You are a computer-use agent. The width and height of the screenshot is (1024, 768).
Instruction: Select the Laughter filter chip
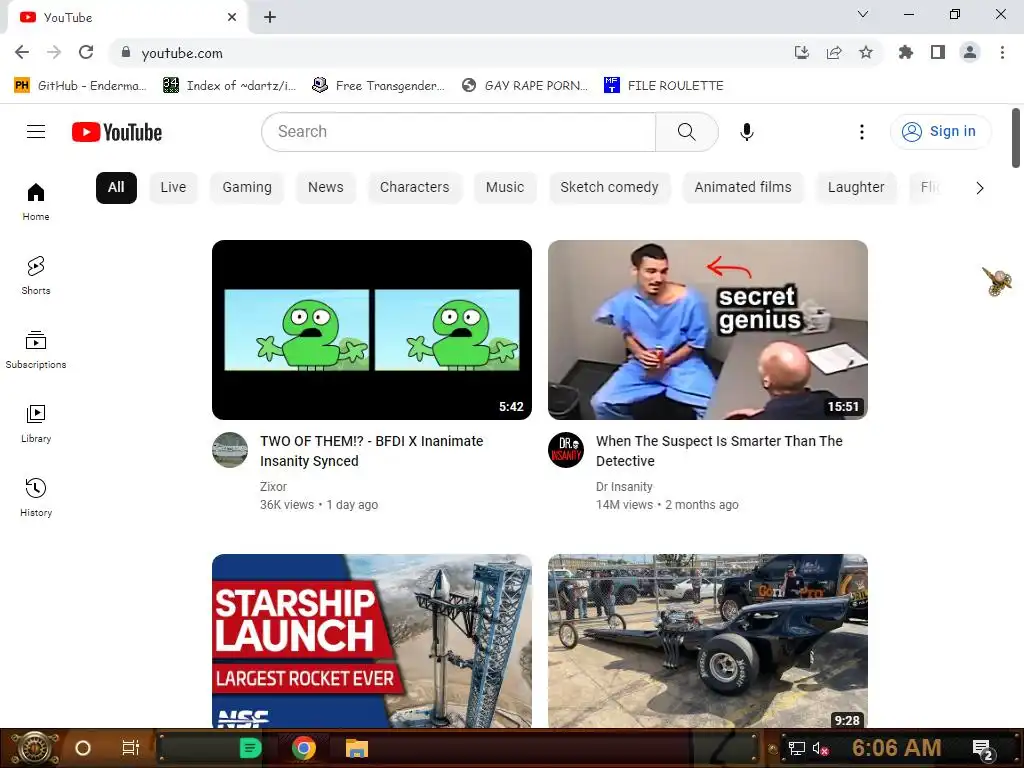pyautogui.click(x=856, y=187)
